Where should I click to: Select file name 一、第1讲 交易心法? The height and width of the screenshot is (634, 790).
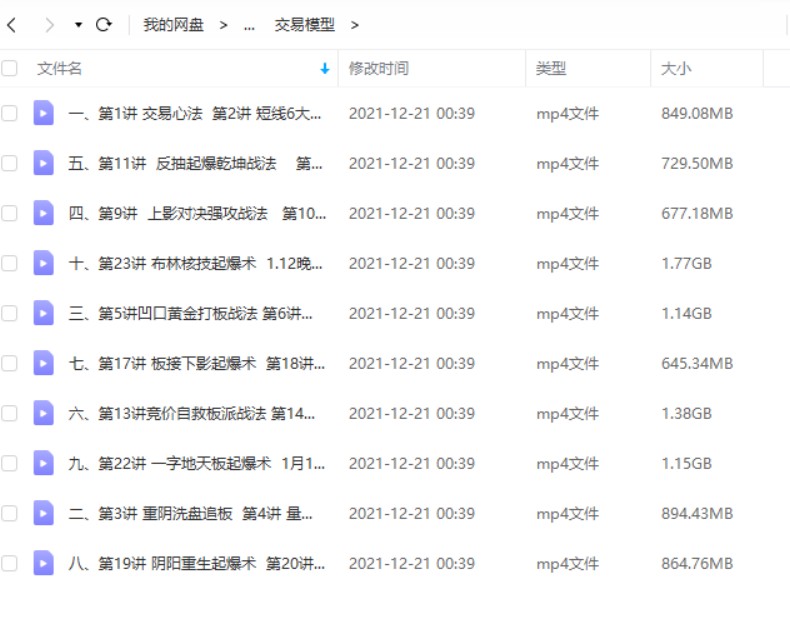(x=194, y=113)
